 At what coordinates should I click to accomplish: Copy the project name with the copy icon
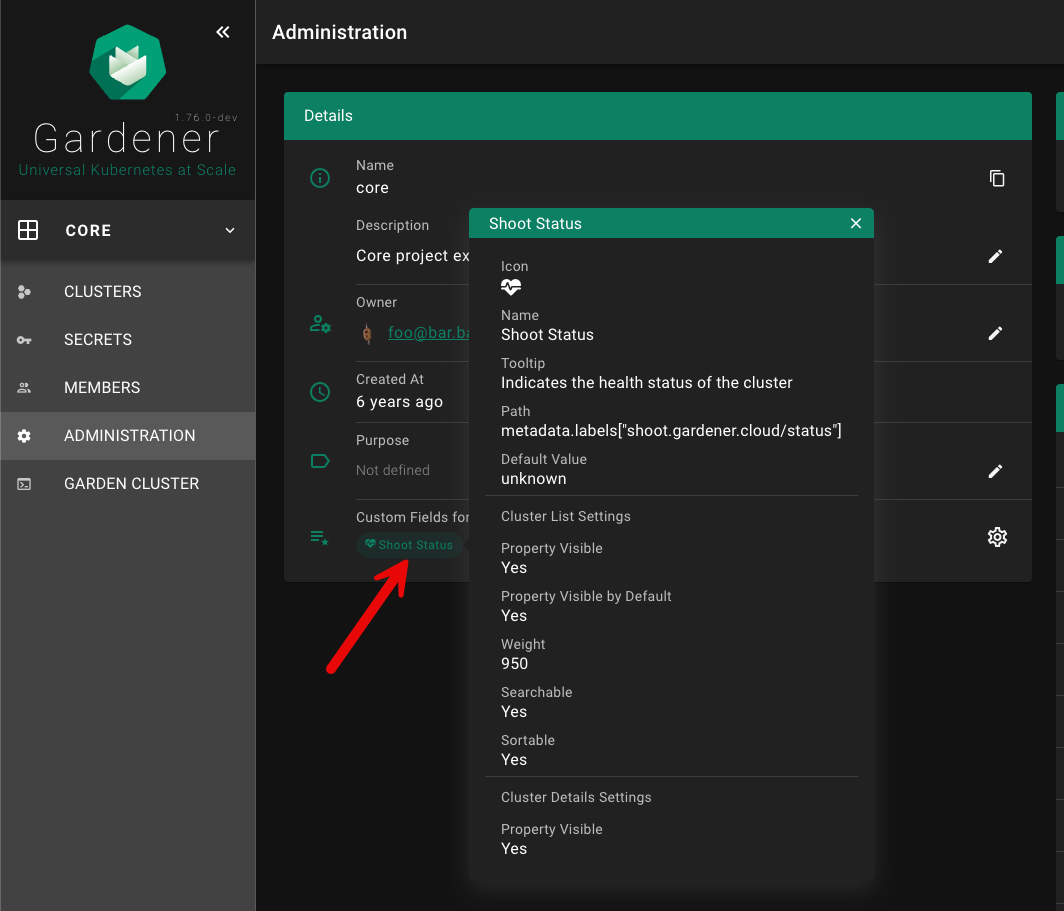coord(996,178)
